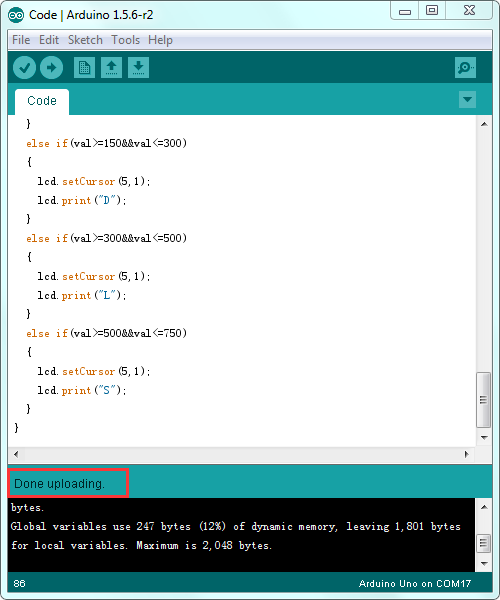This screenshot has height=600, width=500.
Task: Open the Serial Monitor magnifier icon
Action: pyautogui.click(x=465, y=68)
